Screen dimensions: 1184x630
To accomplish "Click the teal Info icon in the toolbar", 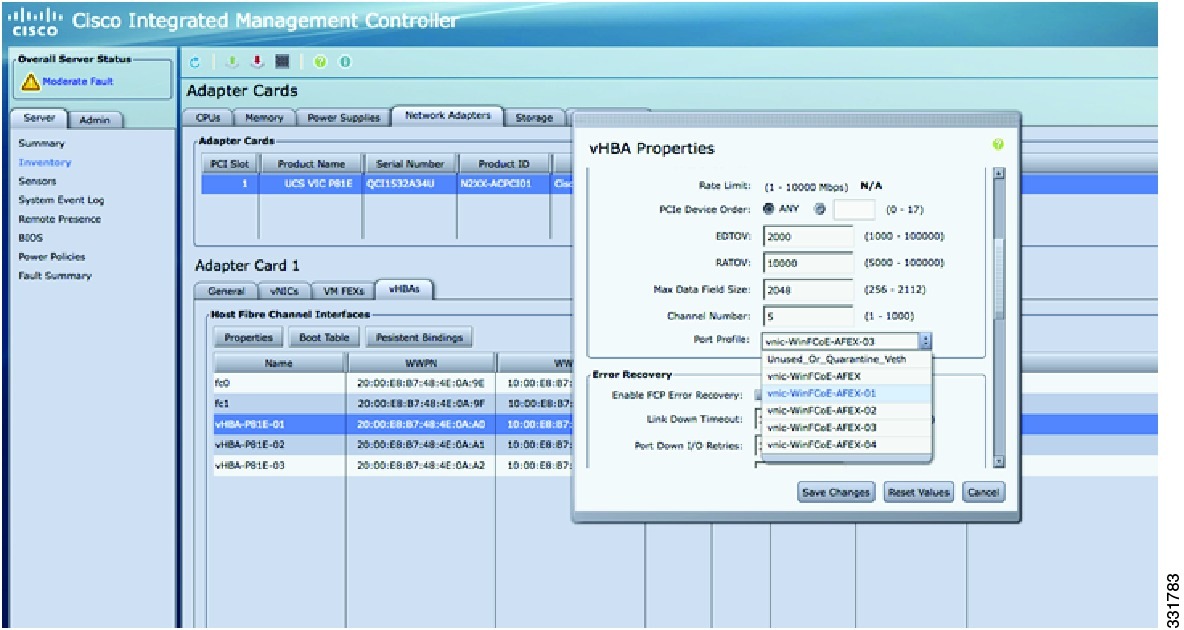I will [x=344, y=63].
